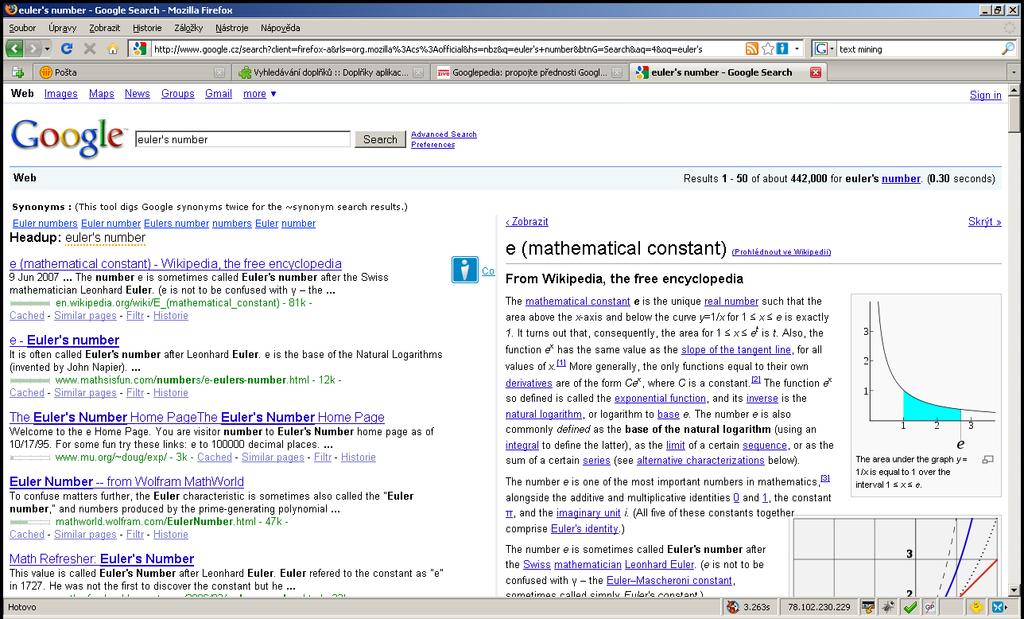Open 'Prohlédnout ve Wikipedii' link
Viewport: 1024px width, 619px height.
tap(781, 252)
